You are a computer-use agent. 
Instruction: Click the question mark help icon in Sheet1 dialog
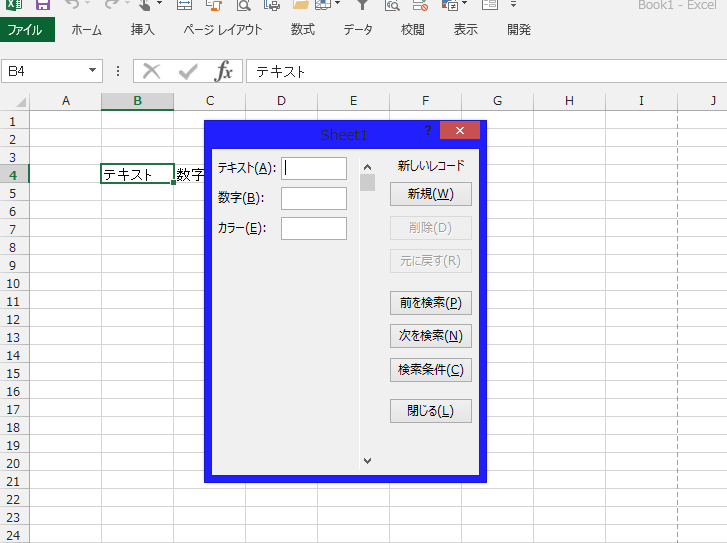pyautogui.click(x=428, y=131)
